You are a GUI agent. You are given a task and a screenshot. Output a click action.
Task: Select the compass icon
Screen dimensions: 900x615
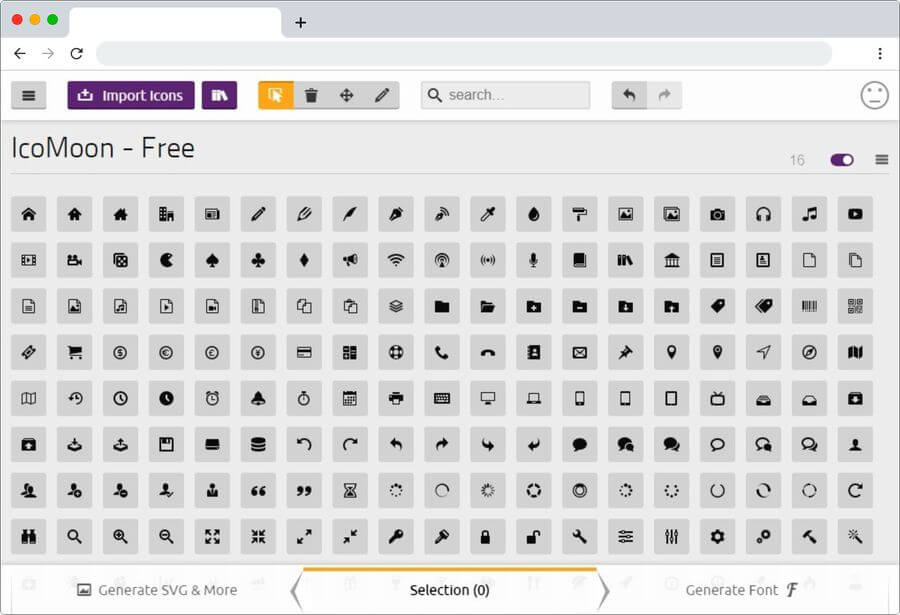pos(809,352)
